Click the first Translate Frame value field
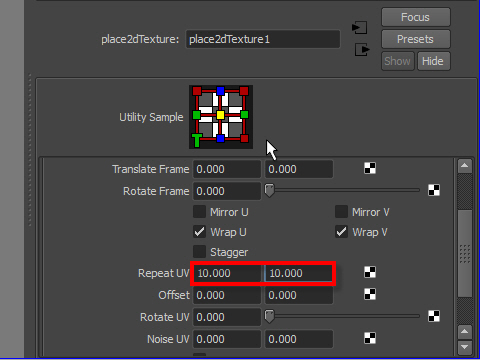Viewport: 480px width, 360px height. (x=227, y=169)
